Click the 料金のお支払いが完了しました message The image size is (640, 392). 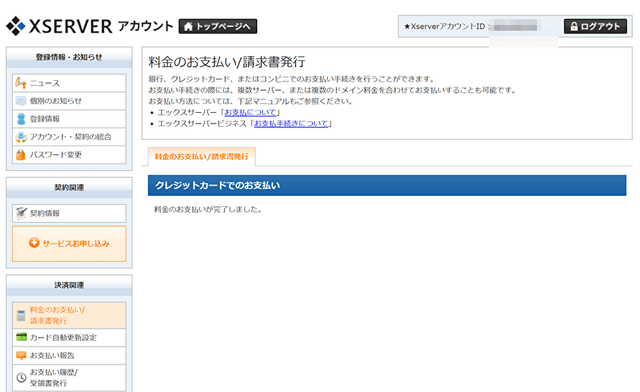(208, 209)
